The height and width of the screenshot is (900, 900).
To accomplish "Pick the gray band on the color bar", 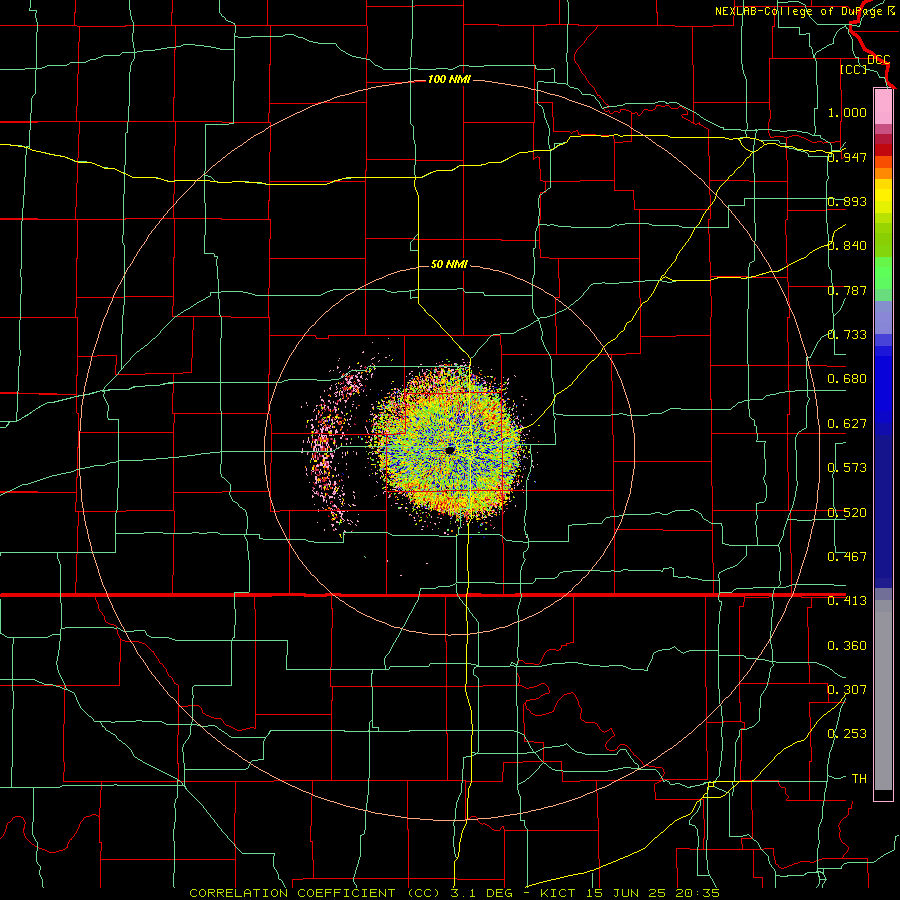I will pos(883,695).
